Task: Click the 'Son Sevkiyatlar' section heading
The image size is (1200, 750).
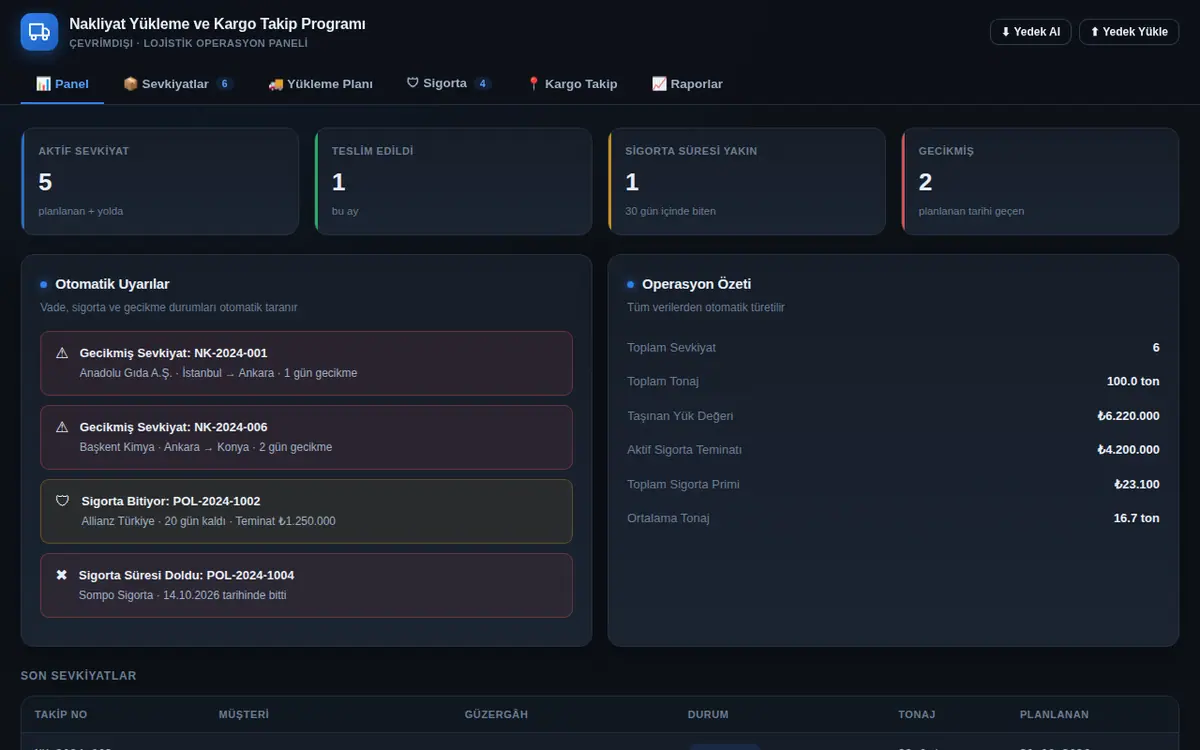Action: [x=79, y=676]
